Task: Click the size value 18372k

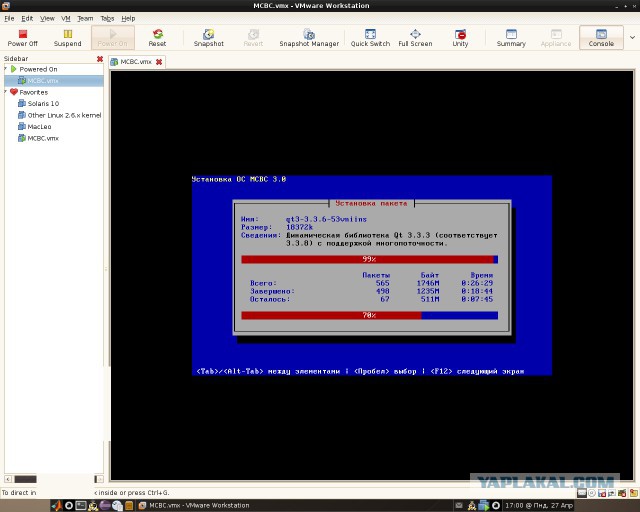Action: click(299, 227)
